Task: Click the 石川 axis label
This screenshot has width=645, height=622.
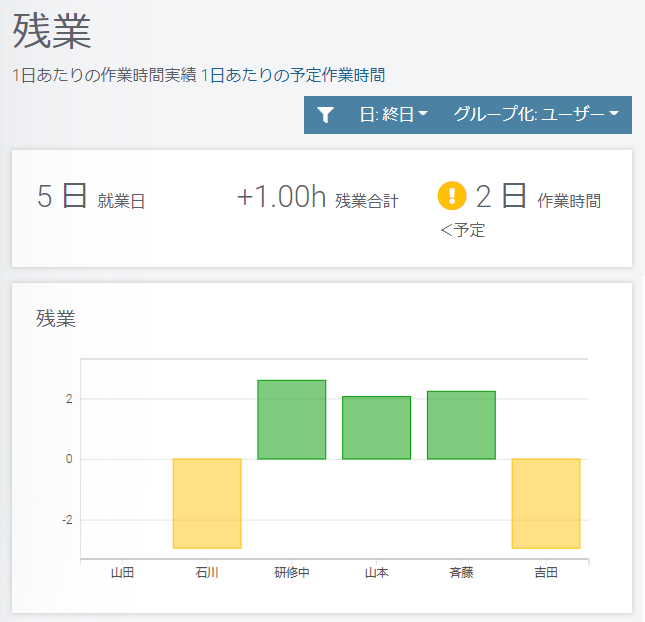Action: [x=207, y=572]
